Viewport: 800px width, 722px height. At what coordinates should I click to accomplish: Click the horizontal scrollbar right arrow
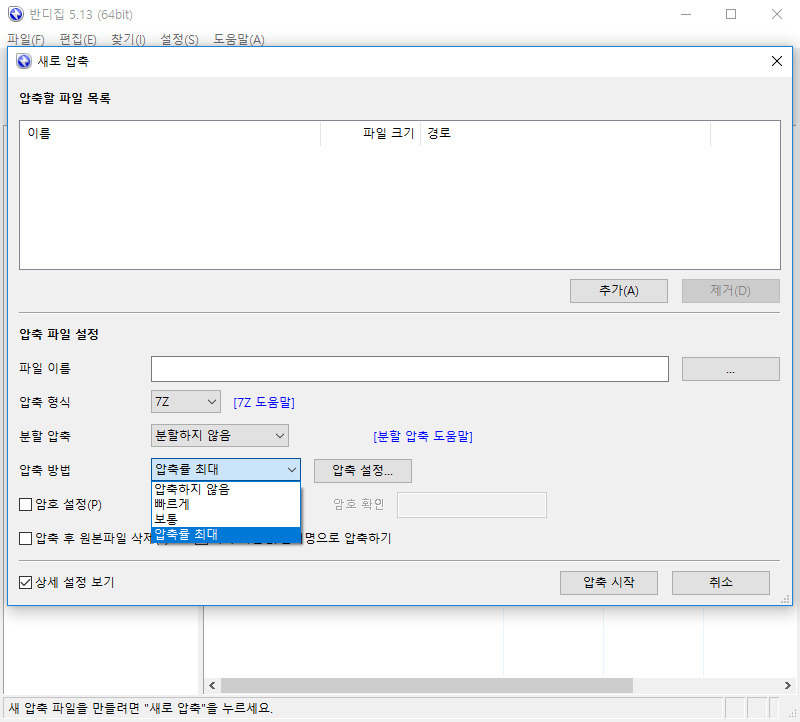[x=787, y=685]
